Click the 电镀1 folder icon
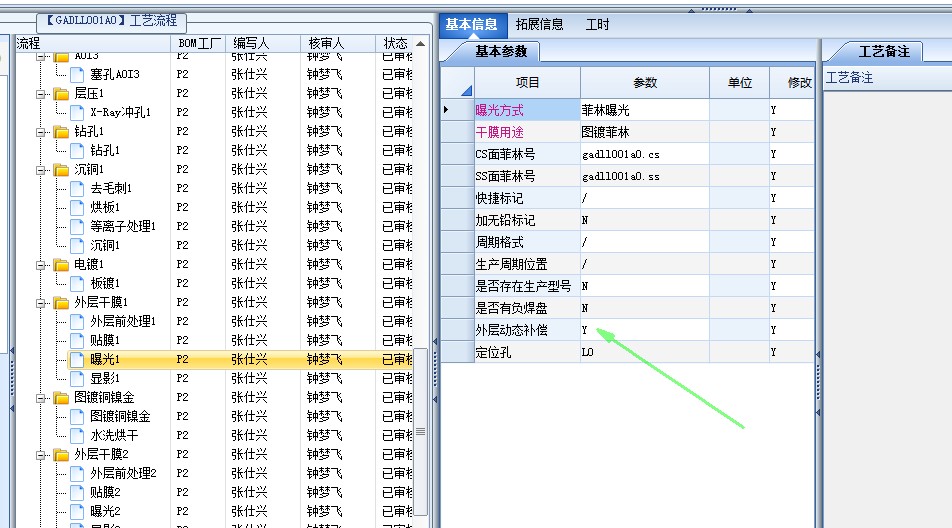952x528 pixels. coord(61,265)
